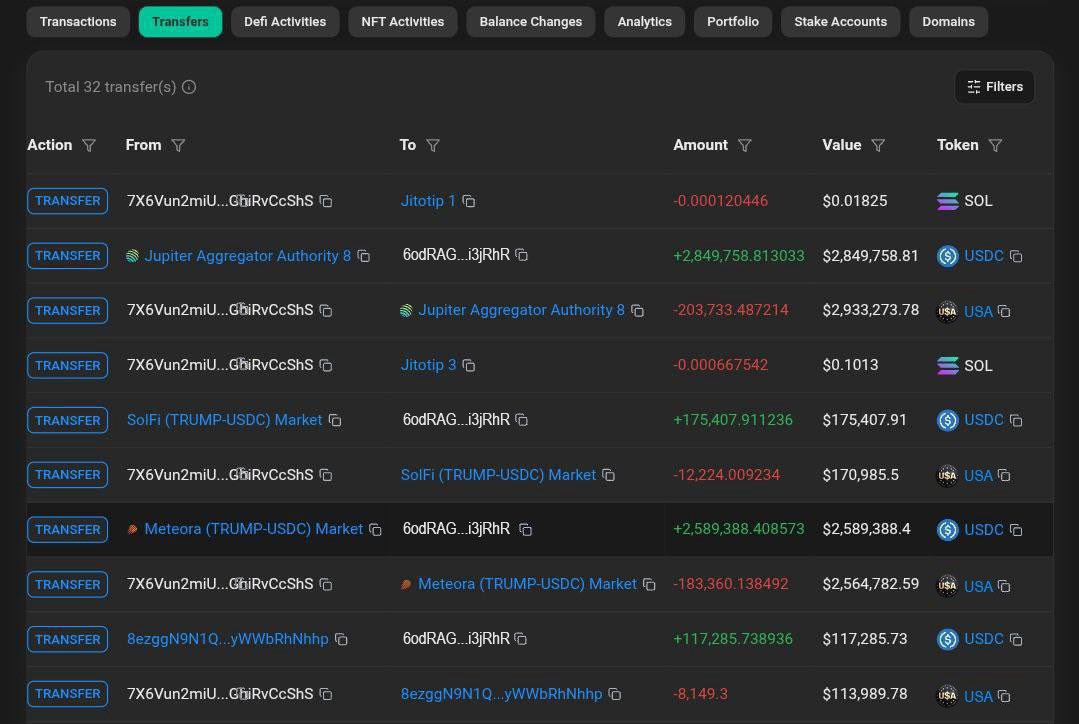Copy Meteora (TRUMP-USDC) Market To address
The height and width of the screenshot is (724, 1079).
click(x=649, y=584)
